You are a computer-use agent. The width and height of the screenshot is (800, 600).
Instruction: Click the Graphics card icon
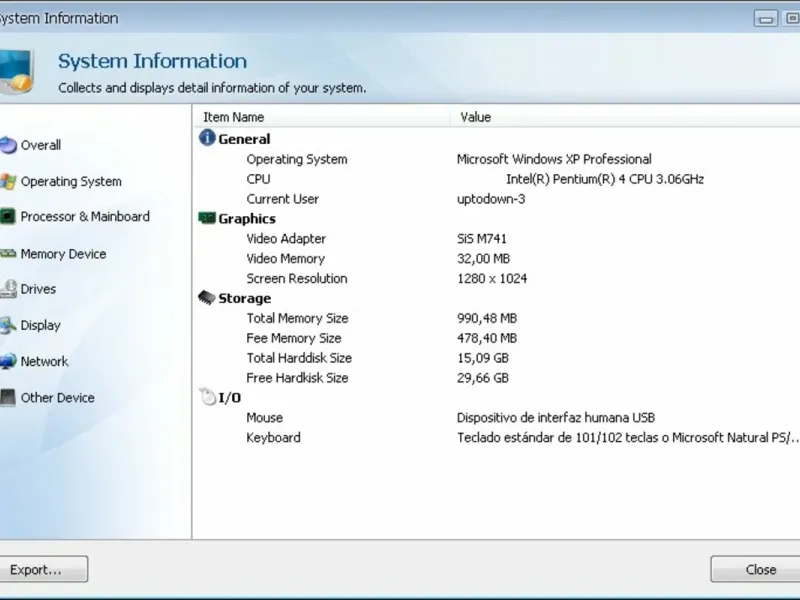207,218
